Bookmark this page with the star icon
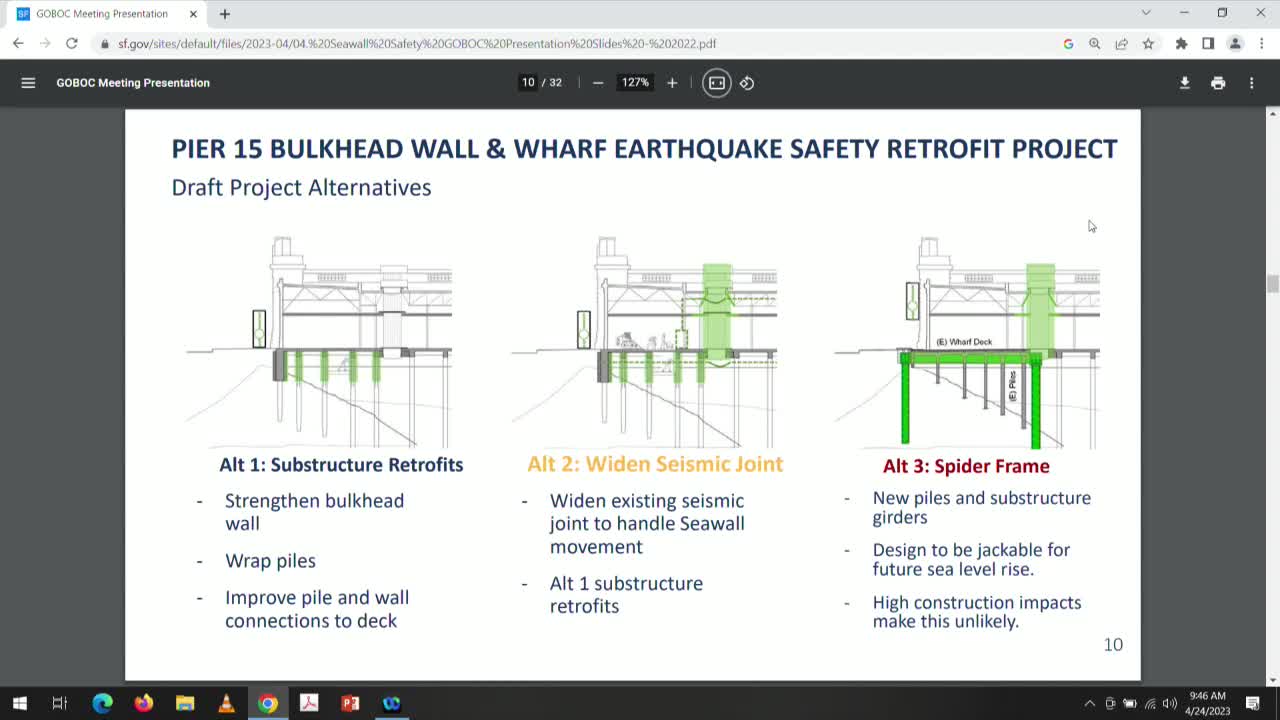 (x=1148, y=43)
